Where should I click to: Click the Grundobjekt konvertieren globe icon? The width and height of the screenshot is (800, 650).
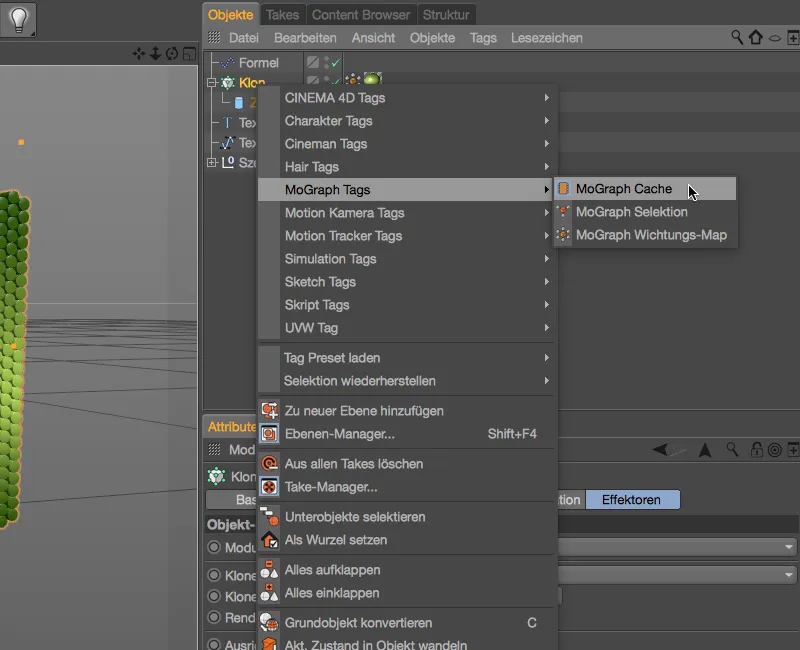click(x=268, y=621)
